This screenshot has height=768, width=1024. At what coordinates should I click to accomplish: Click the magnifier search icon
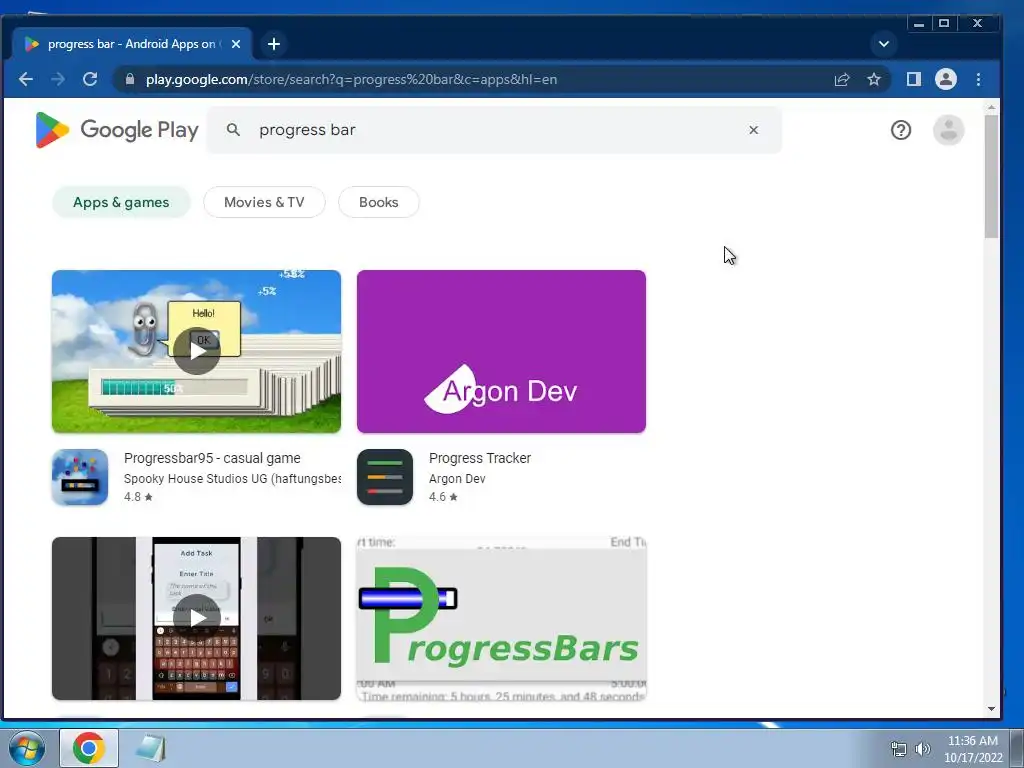click(233, 130)
